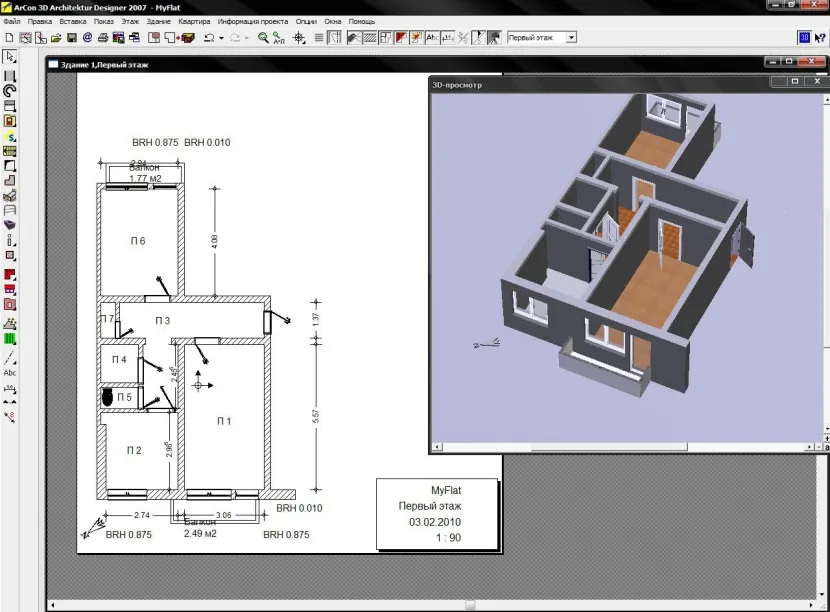
Task: Select the arrow pointer tool in sidebar
Action: [10, 57]
